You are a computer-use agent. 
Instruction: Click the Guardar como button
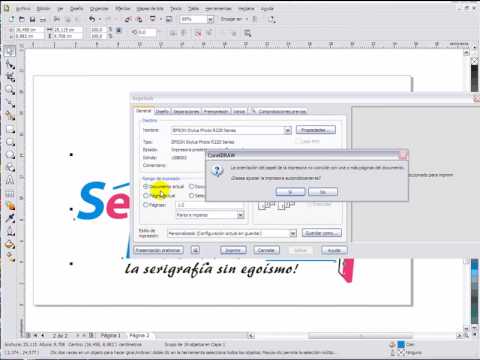pyautogui.click(x=322, y=233)
